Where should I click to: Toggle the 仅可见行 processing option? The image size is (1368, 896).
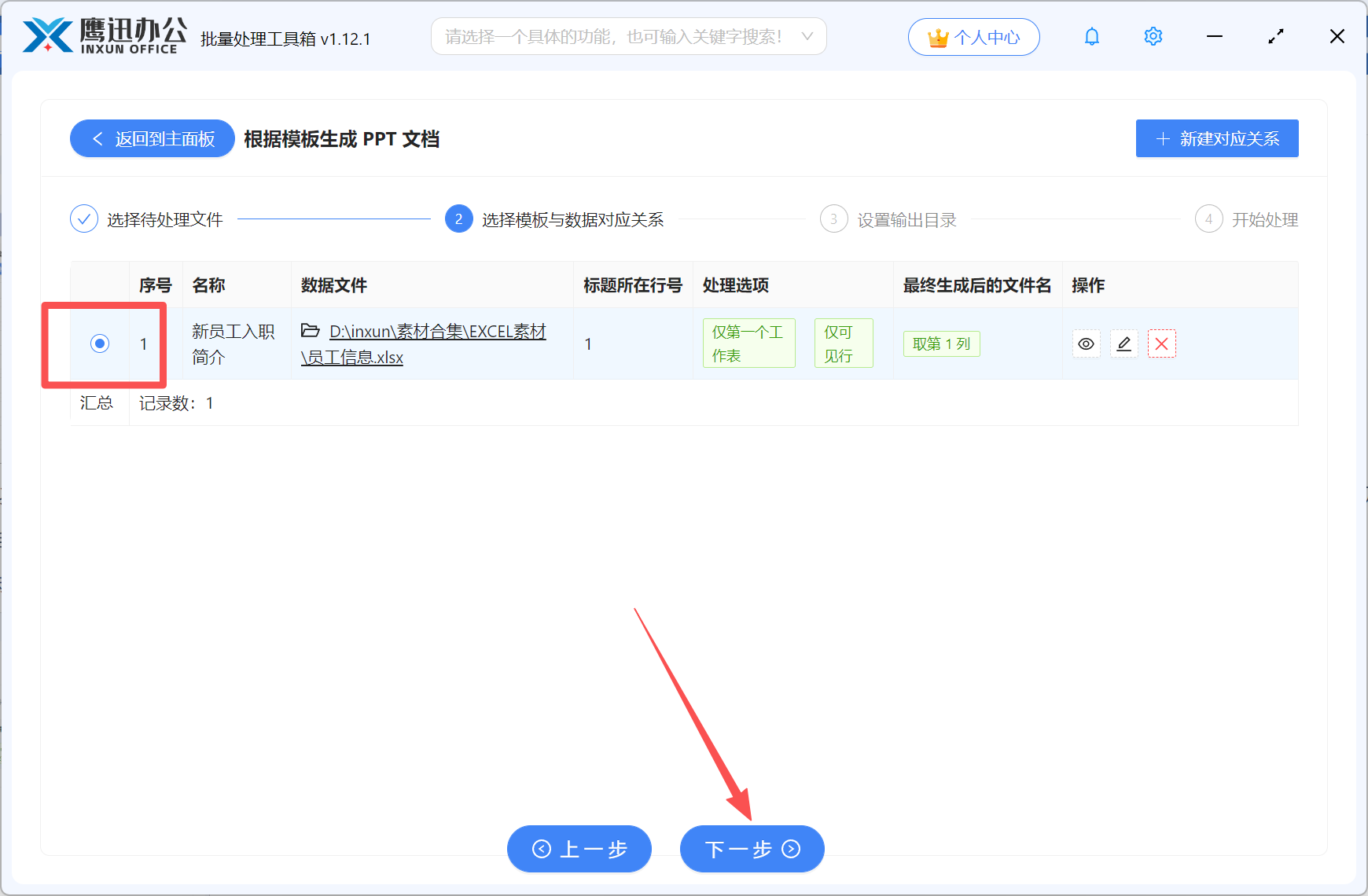(x=843, y=343)
